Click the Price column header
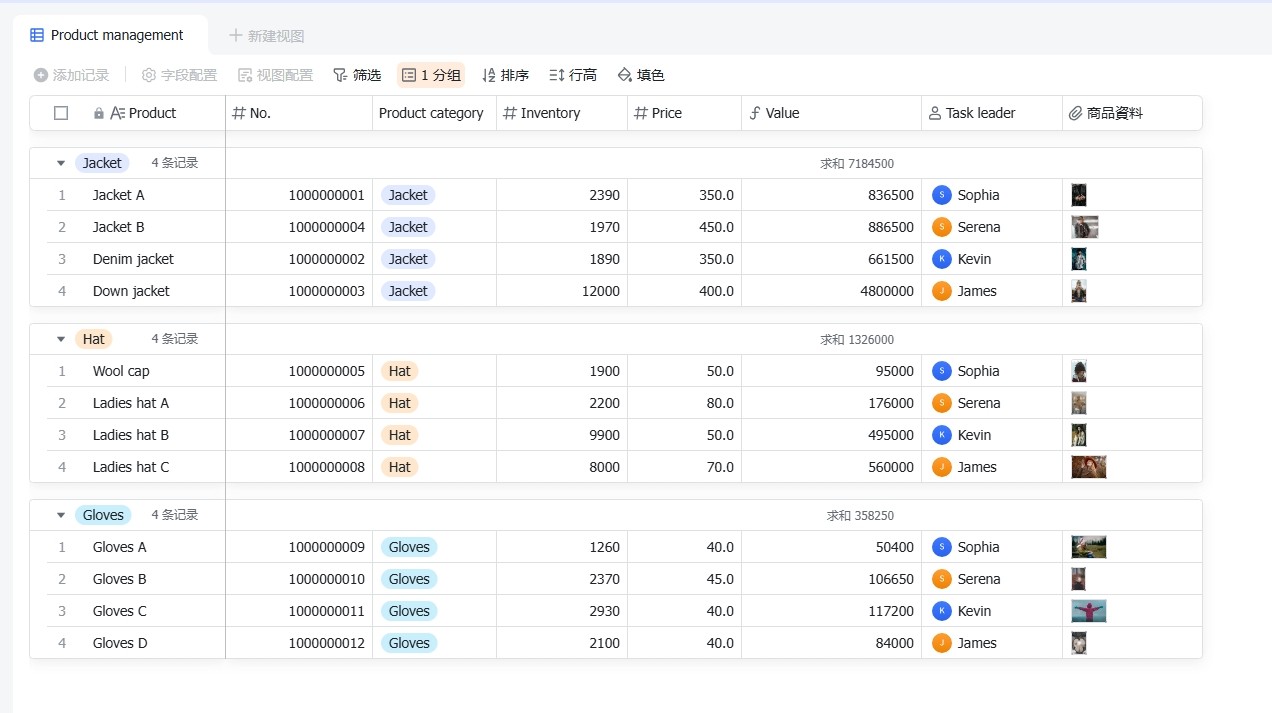The image size is (1272, 713). point(685,113)
